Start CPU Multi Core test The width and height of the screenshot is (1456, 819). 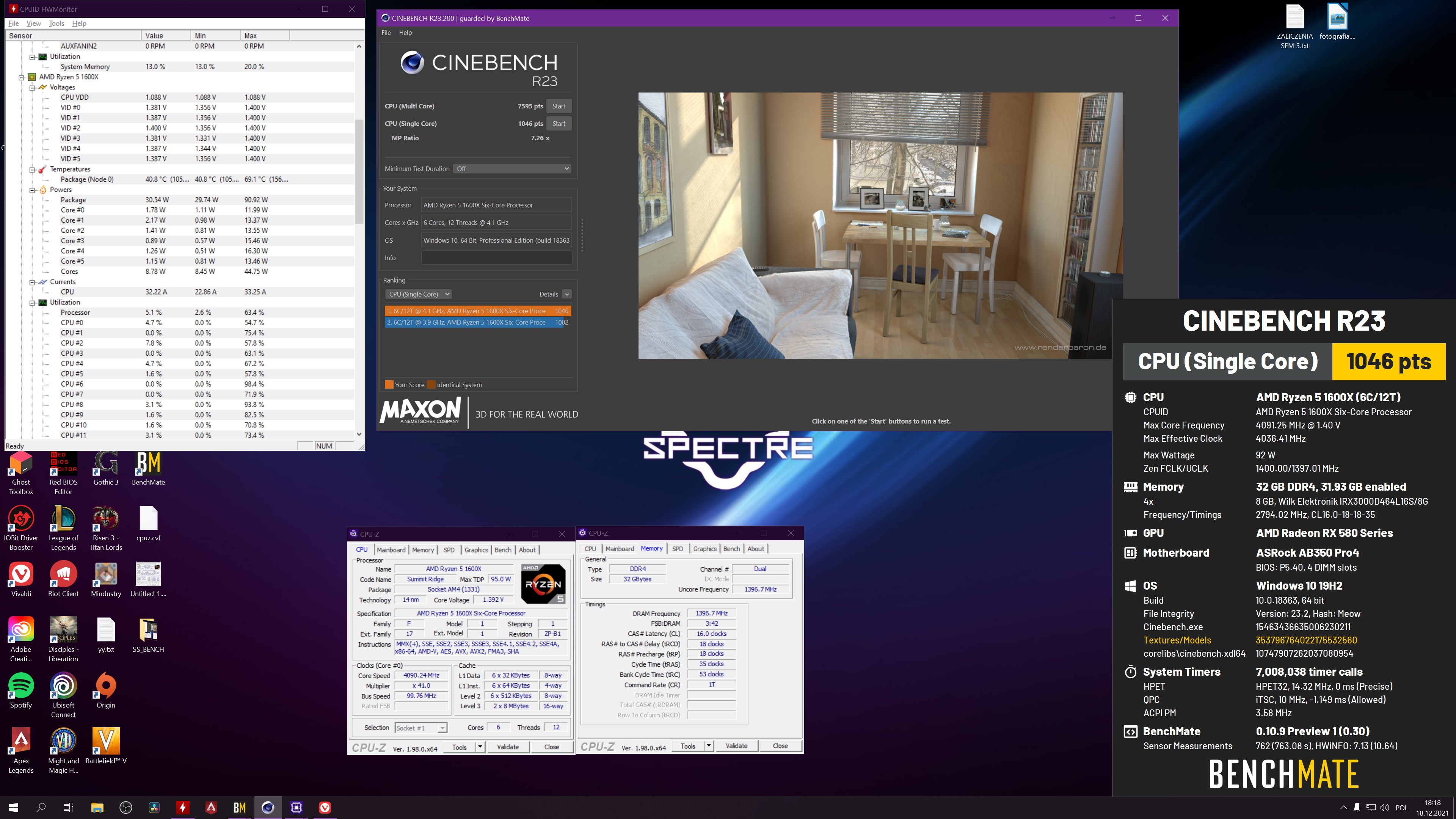click(x=559, y=106)
